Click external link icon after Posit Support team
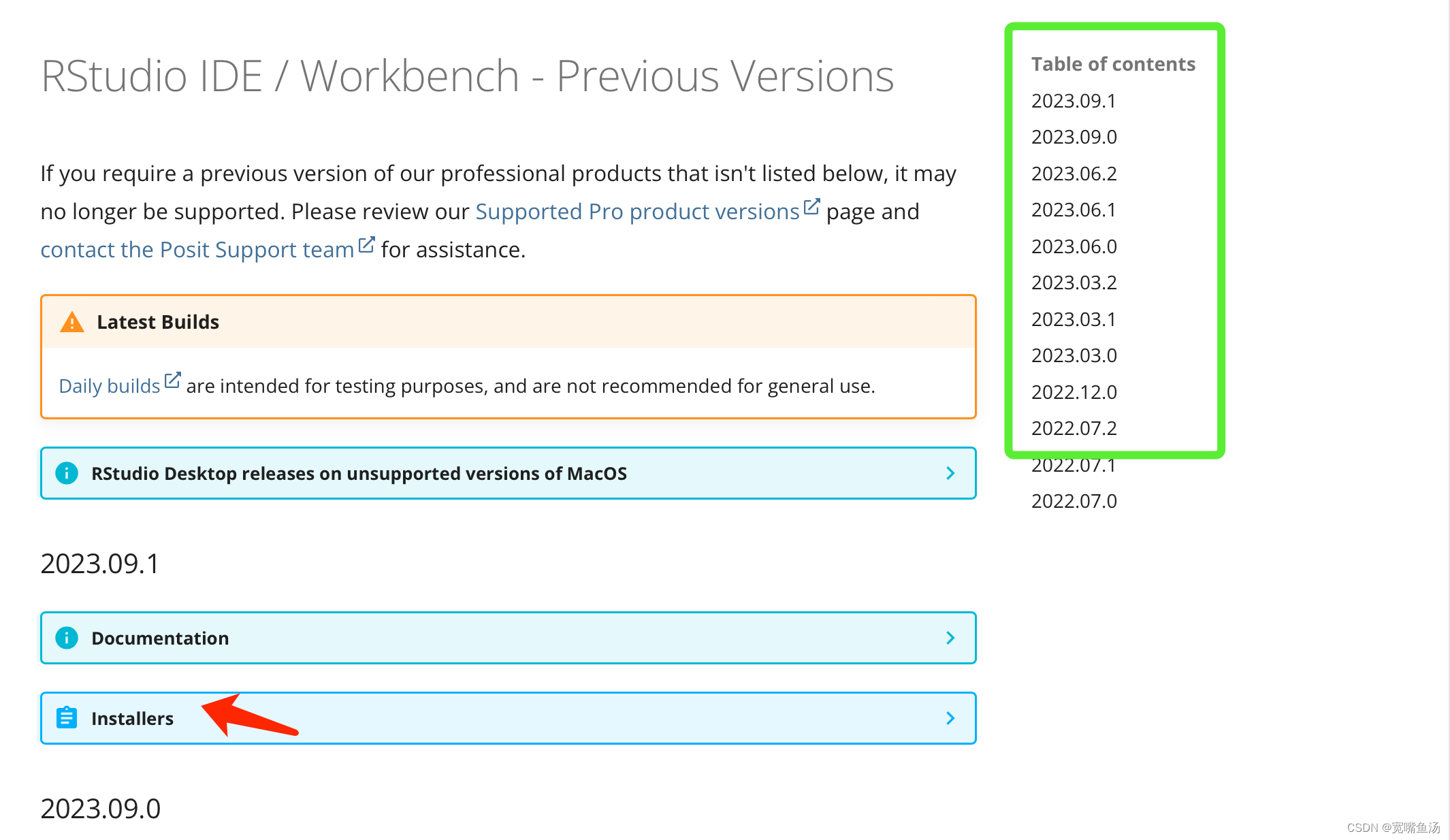This screenshot has width=1450, height=840. pos(366,245)
